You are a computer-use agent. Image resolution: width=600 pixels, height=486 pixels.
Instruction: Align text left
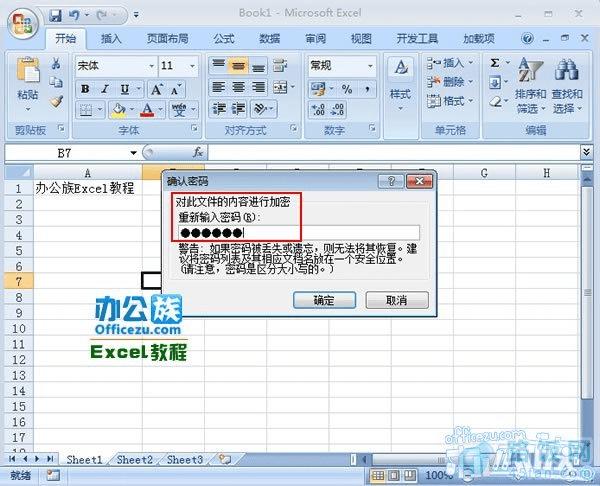pos(218,88)
